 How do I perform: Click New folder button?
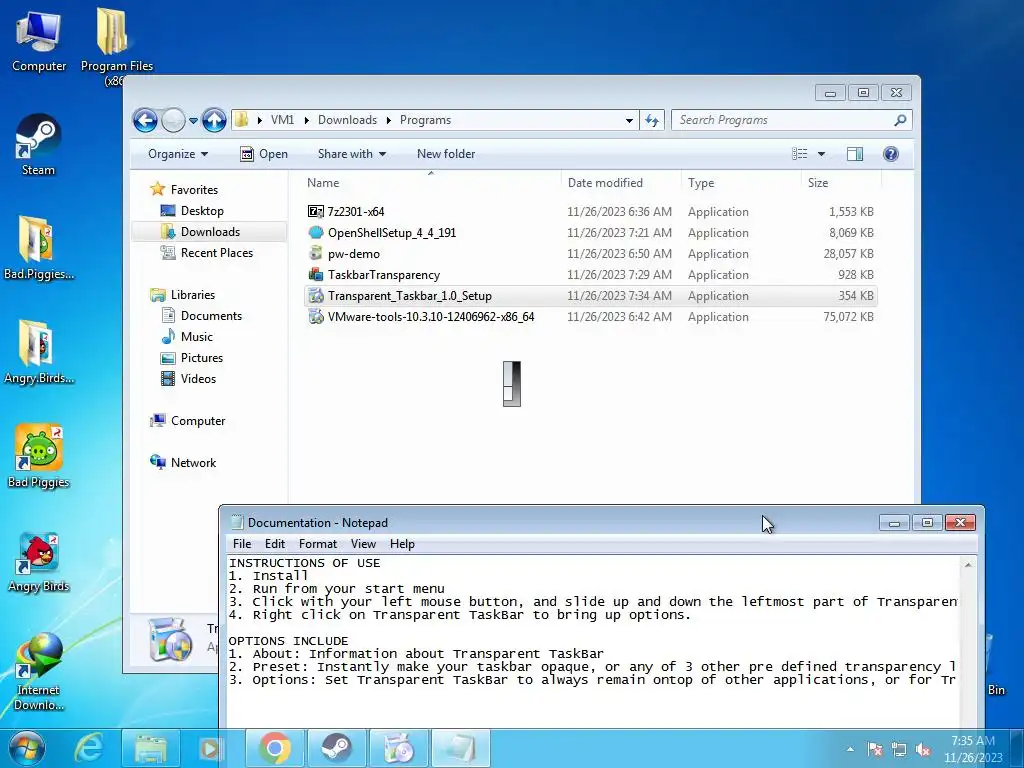click(x=446, y=154)
